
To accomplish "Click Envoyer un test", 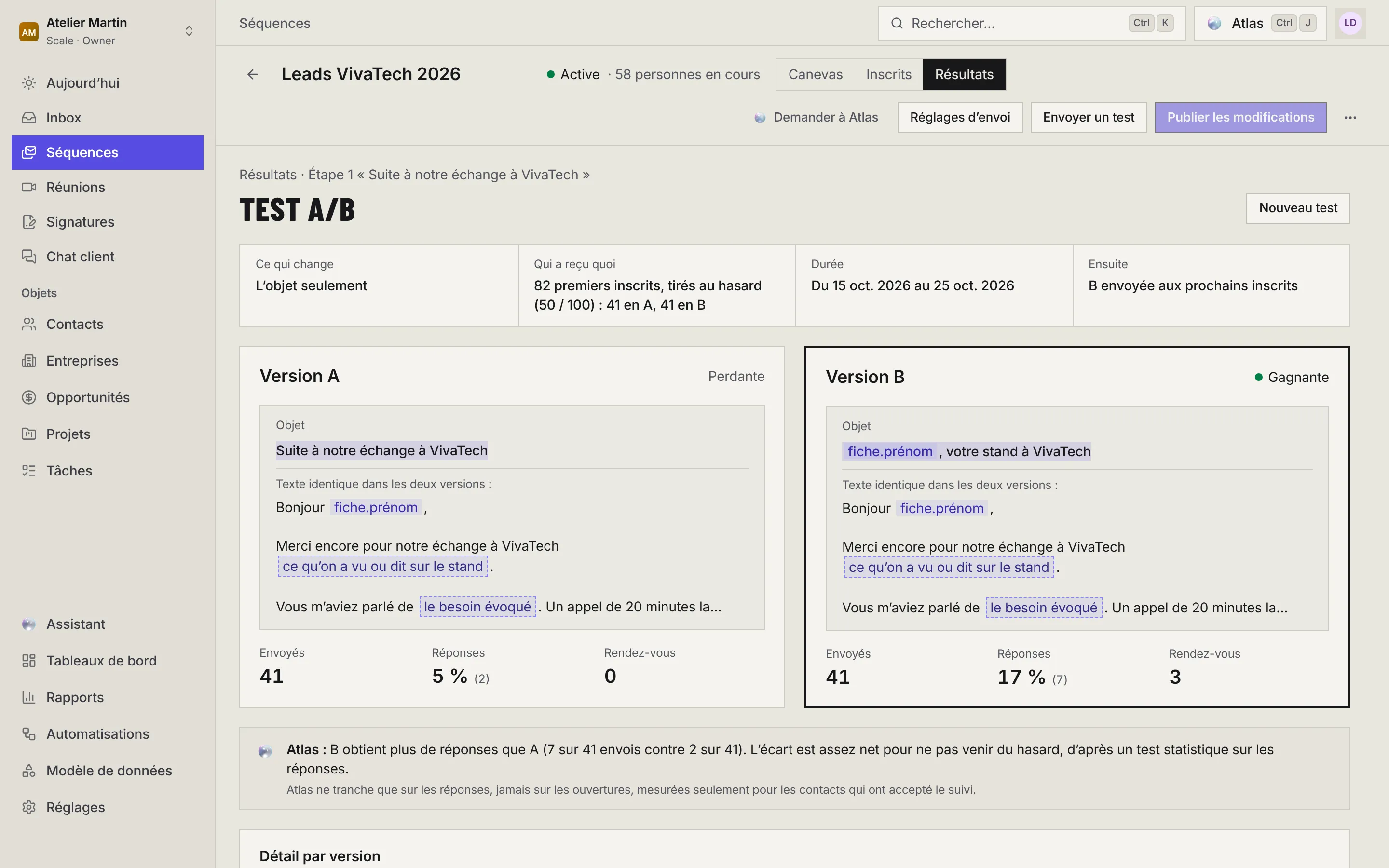I will tap(1088, 118).
